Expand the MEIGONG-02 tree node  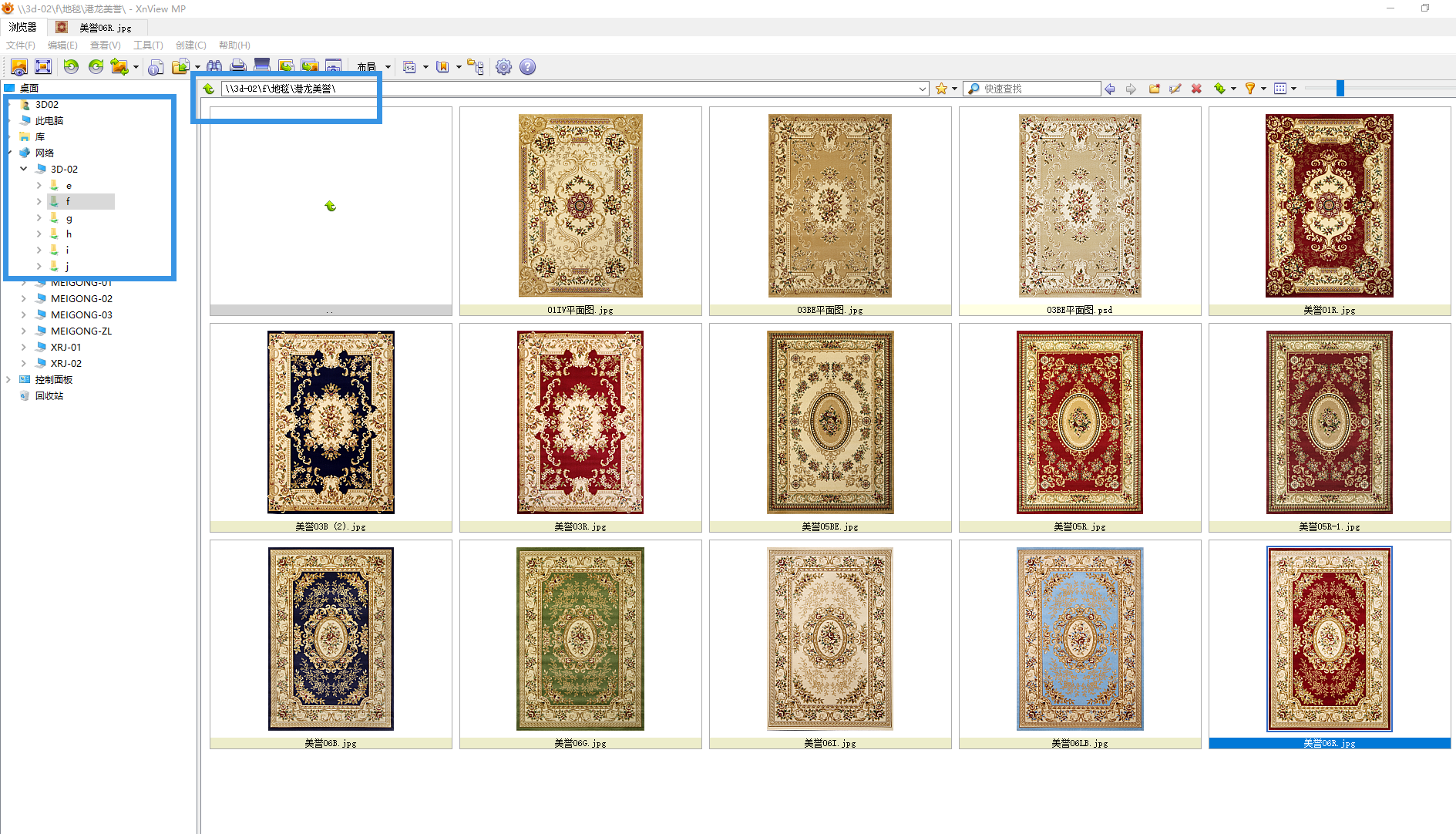pyautogui.click(x=24, y=298)
